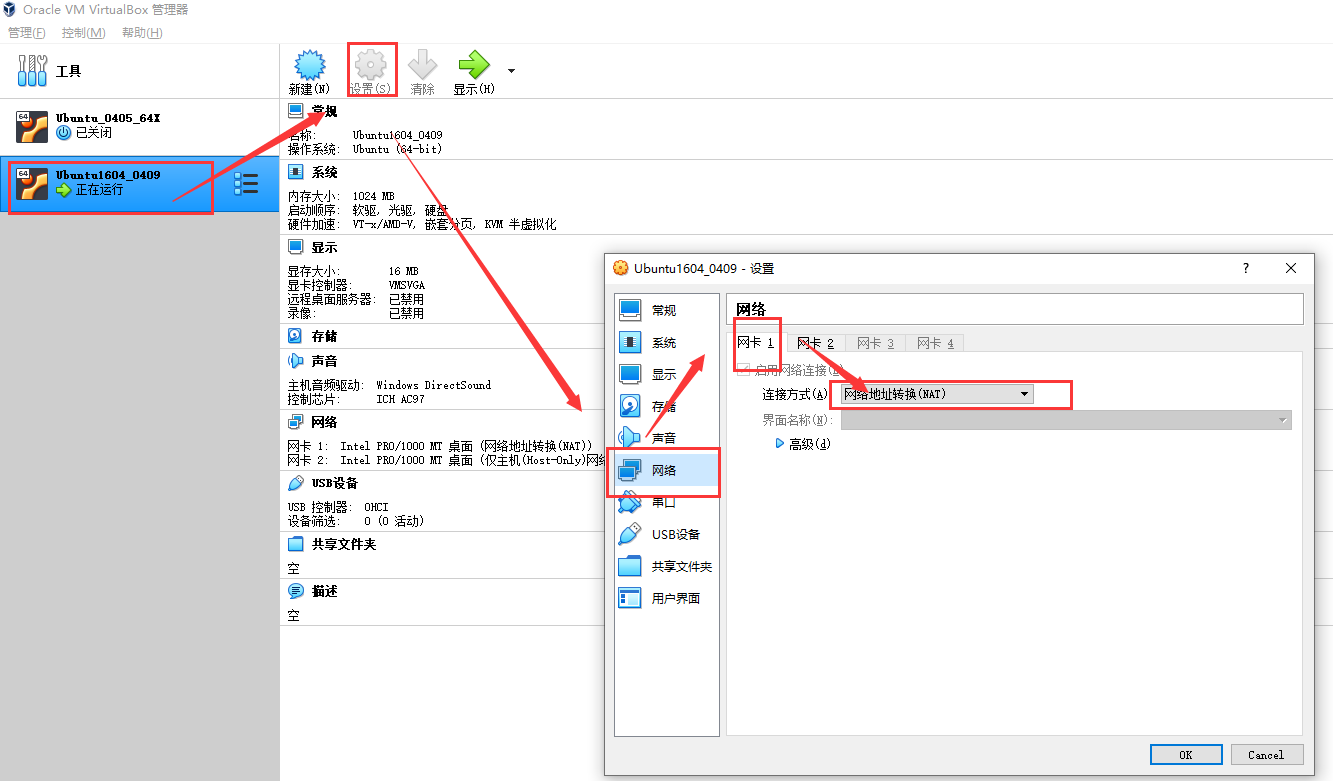This screenshot has width=1333, height=781.
Task: Click the 显示 section header in details
Action: tap(324, 248)
